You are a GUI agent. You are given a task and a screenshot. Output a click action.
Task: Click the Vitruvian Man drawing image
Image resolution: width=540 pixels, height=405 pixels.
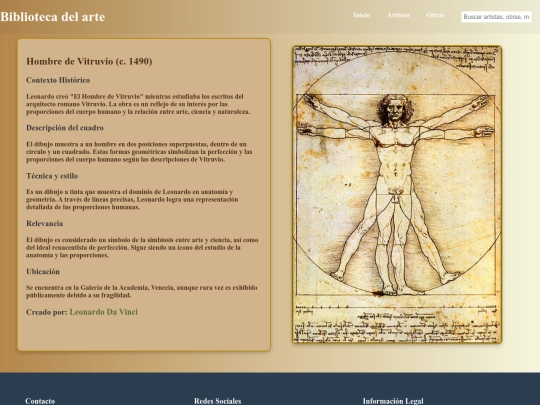point(397,195)
